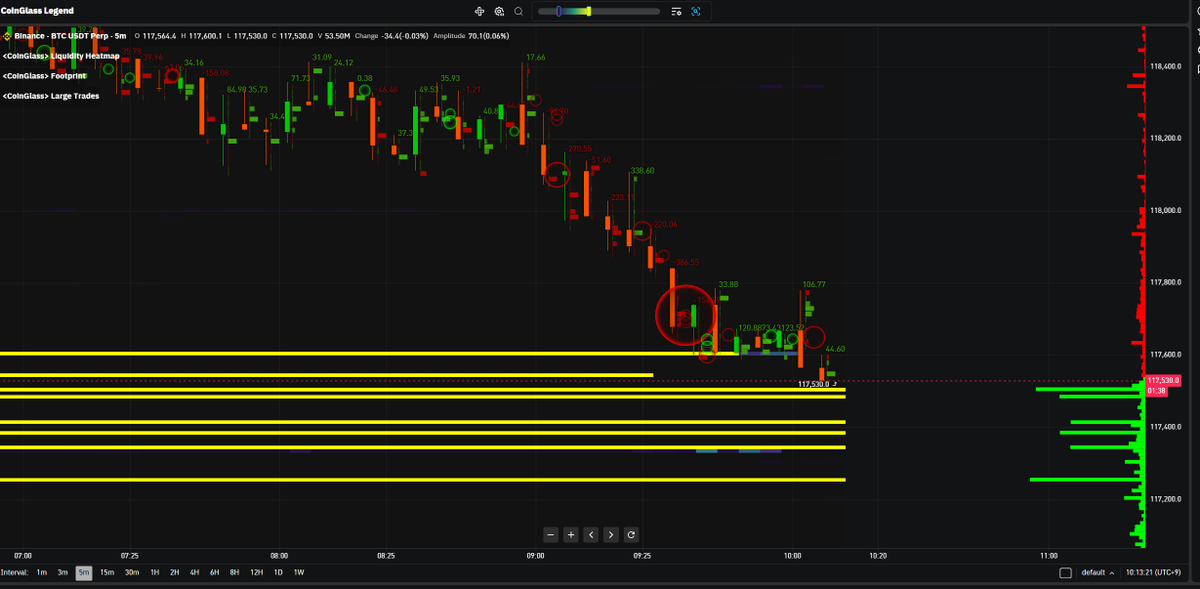The height and width of the screenshot is (589, 1200).
Task: Switch interval to 4H
Action: click(x=194, y=572)
